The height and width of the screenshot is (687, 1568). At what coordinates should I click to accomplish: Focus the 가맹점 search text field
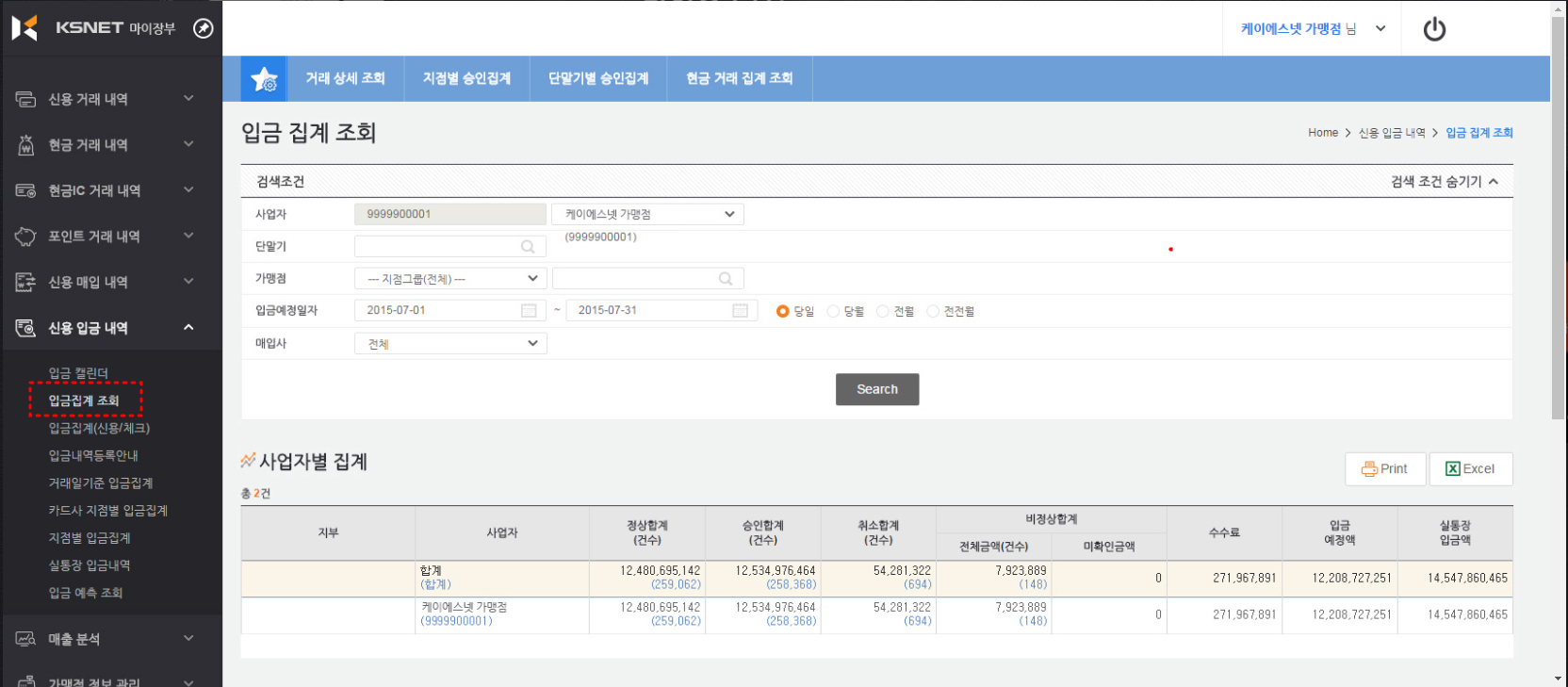[x=648, y=279]
